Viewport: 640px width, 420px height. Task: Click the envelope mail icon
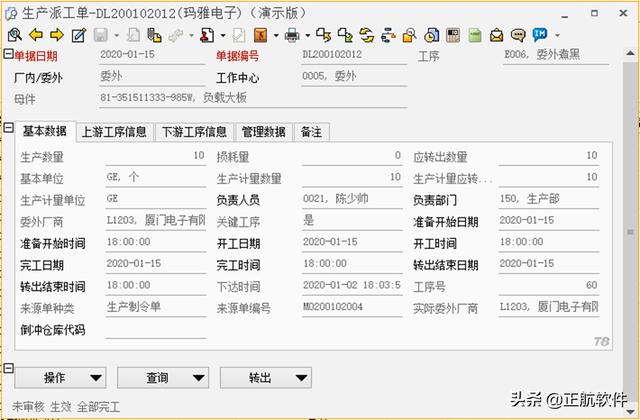(x=496, y=35)
